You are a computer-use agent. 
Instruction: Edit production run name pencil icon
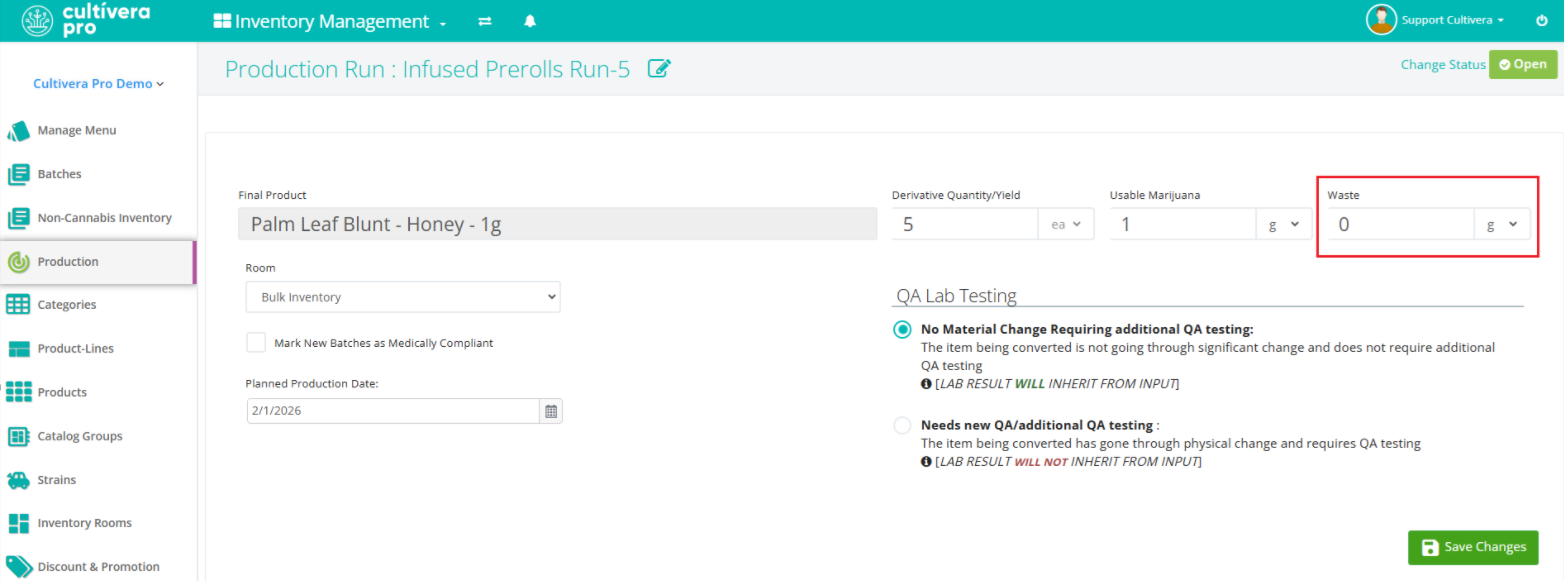coord(659,68)
